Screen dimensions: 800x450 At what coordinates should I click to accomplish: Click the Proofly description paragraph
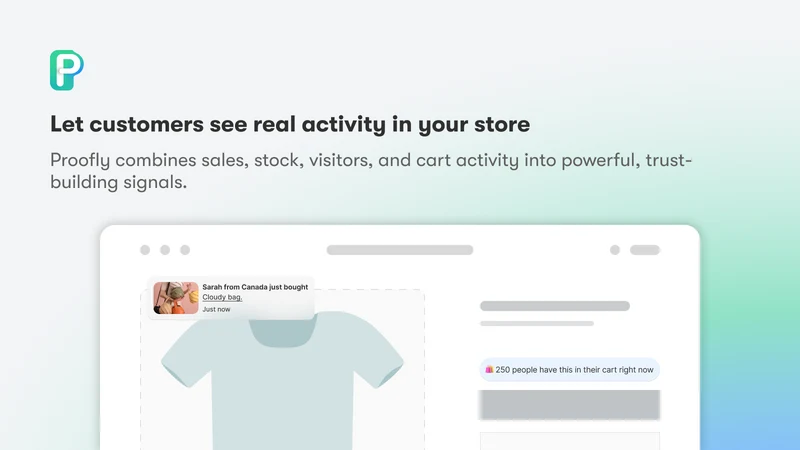point(371,171)
